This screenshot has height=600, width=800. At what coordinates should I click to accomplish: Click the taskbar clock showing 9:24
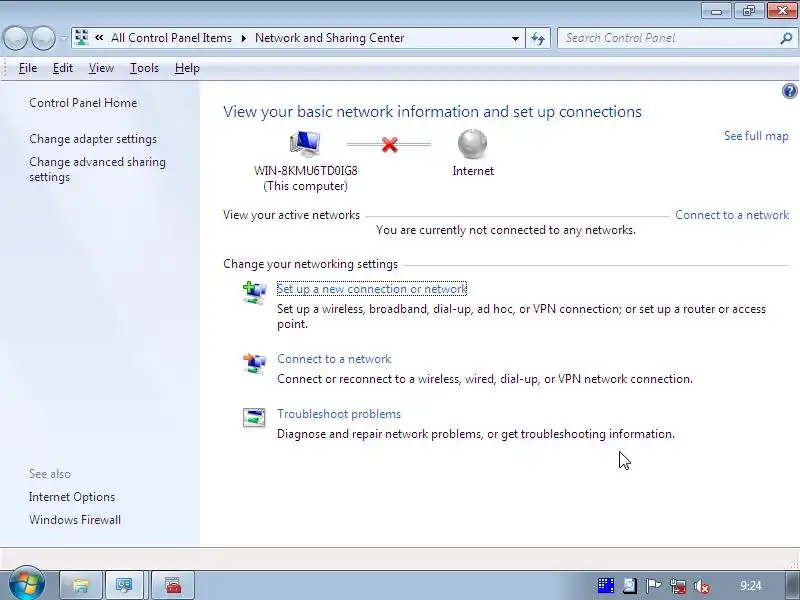coord(751,586)
